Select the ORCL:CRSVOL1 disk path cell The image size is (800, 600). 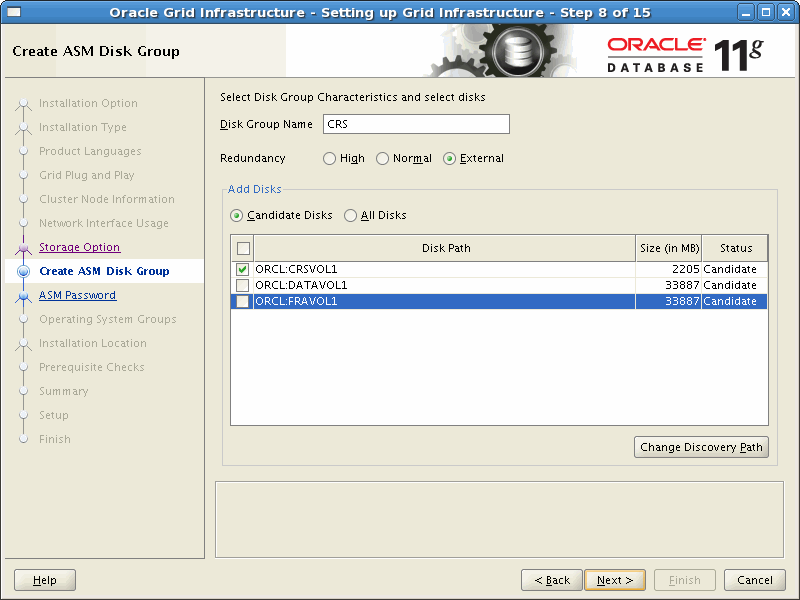coord(444,269)
